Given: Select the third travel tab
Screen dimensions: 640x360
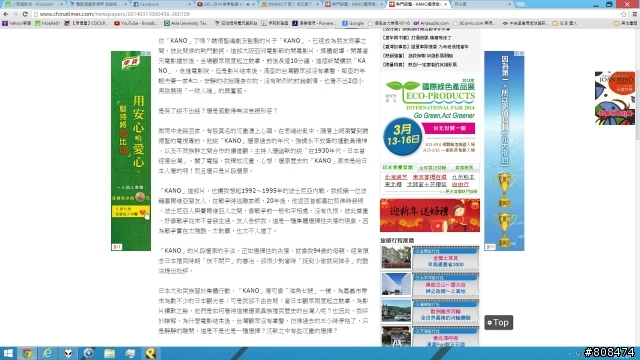Looking at the screenshot, I should click(x=464, y=168).
